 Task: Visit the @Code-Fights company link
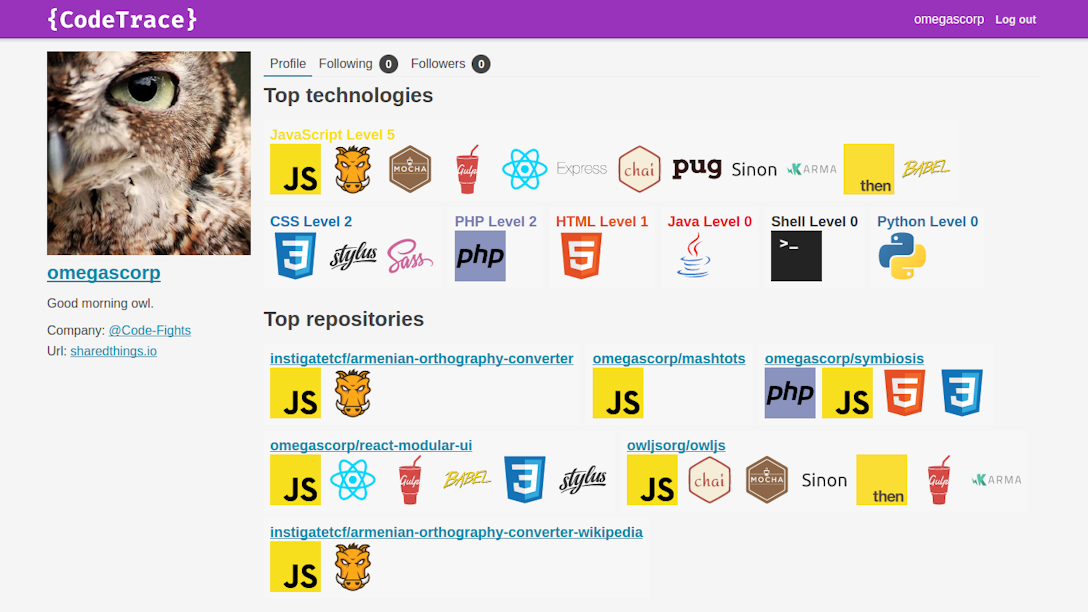click(148, 330)
